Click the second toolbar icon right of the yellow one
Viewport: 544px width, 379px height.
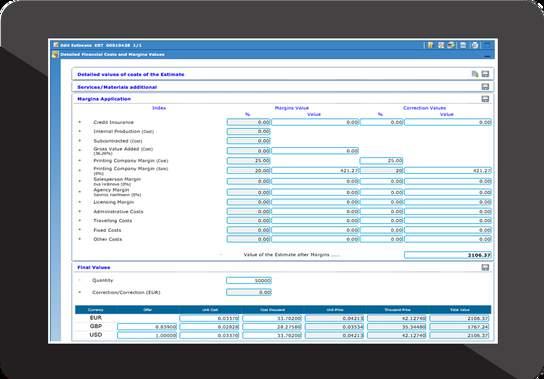[451, 45]
